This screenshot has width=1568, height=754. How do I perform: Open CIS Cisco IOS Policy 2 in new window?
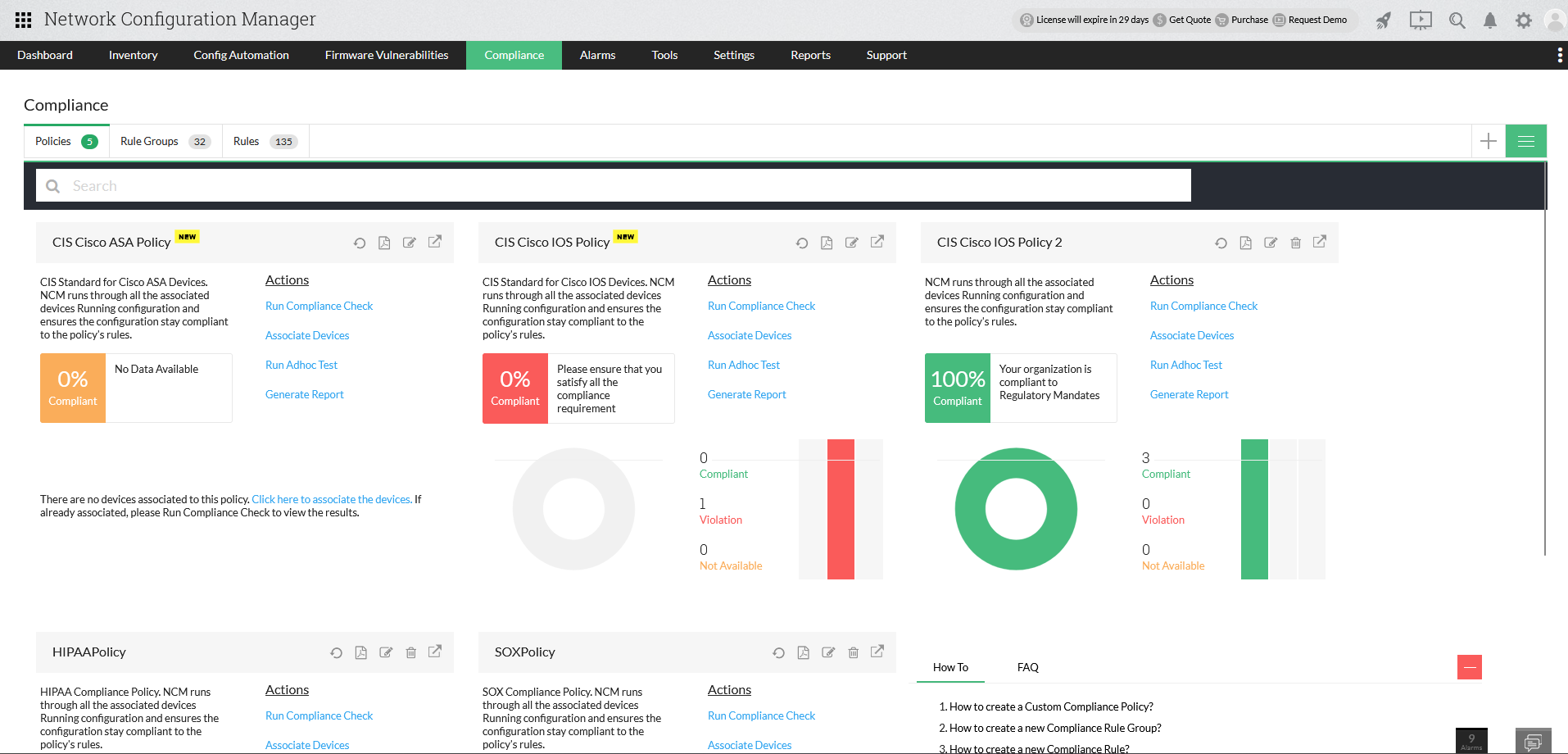click(1320, 242)
